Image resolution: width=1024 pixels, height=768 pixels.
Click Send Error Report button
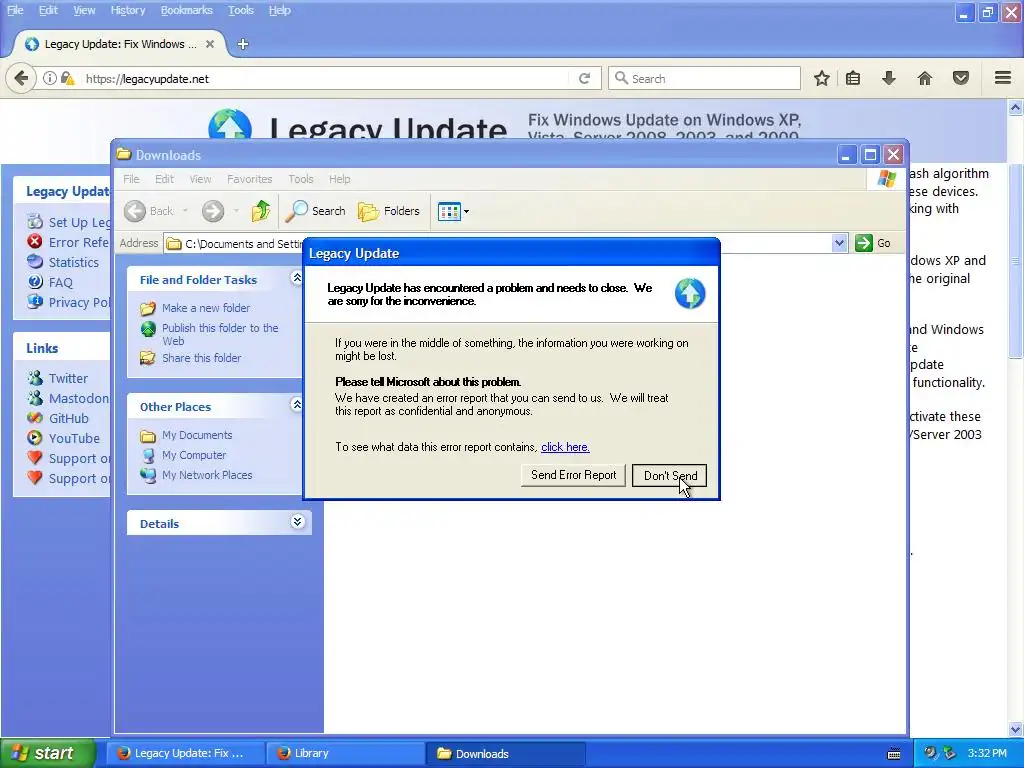(573, 475)
